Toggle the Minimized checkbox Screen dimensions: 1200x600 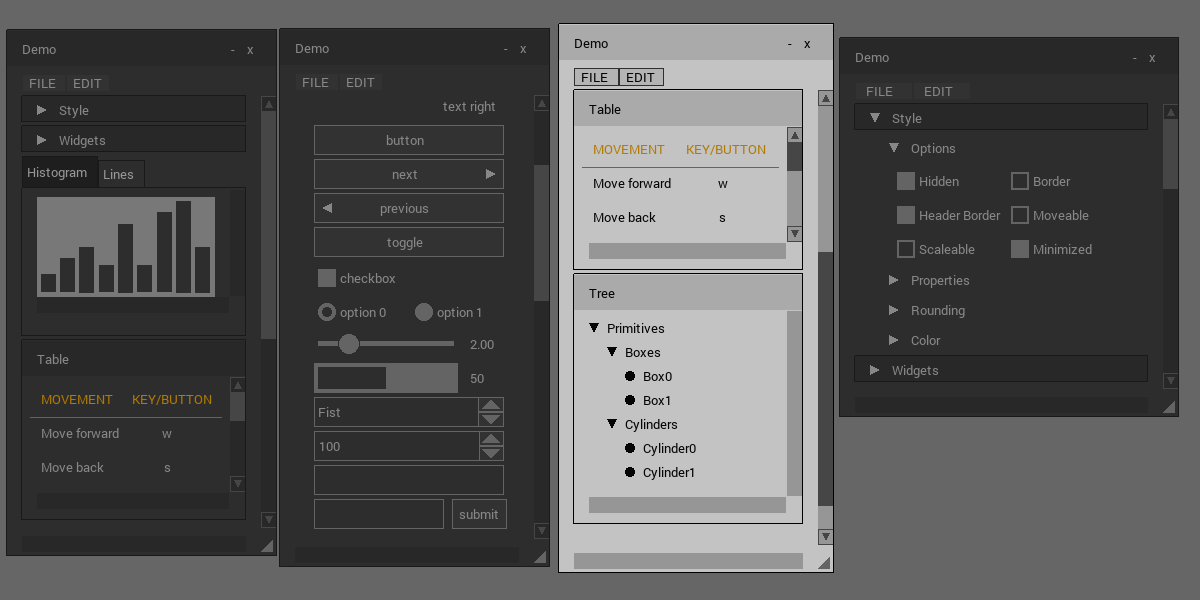tap(1020, 249)
